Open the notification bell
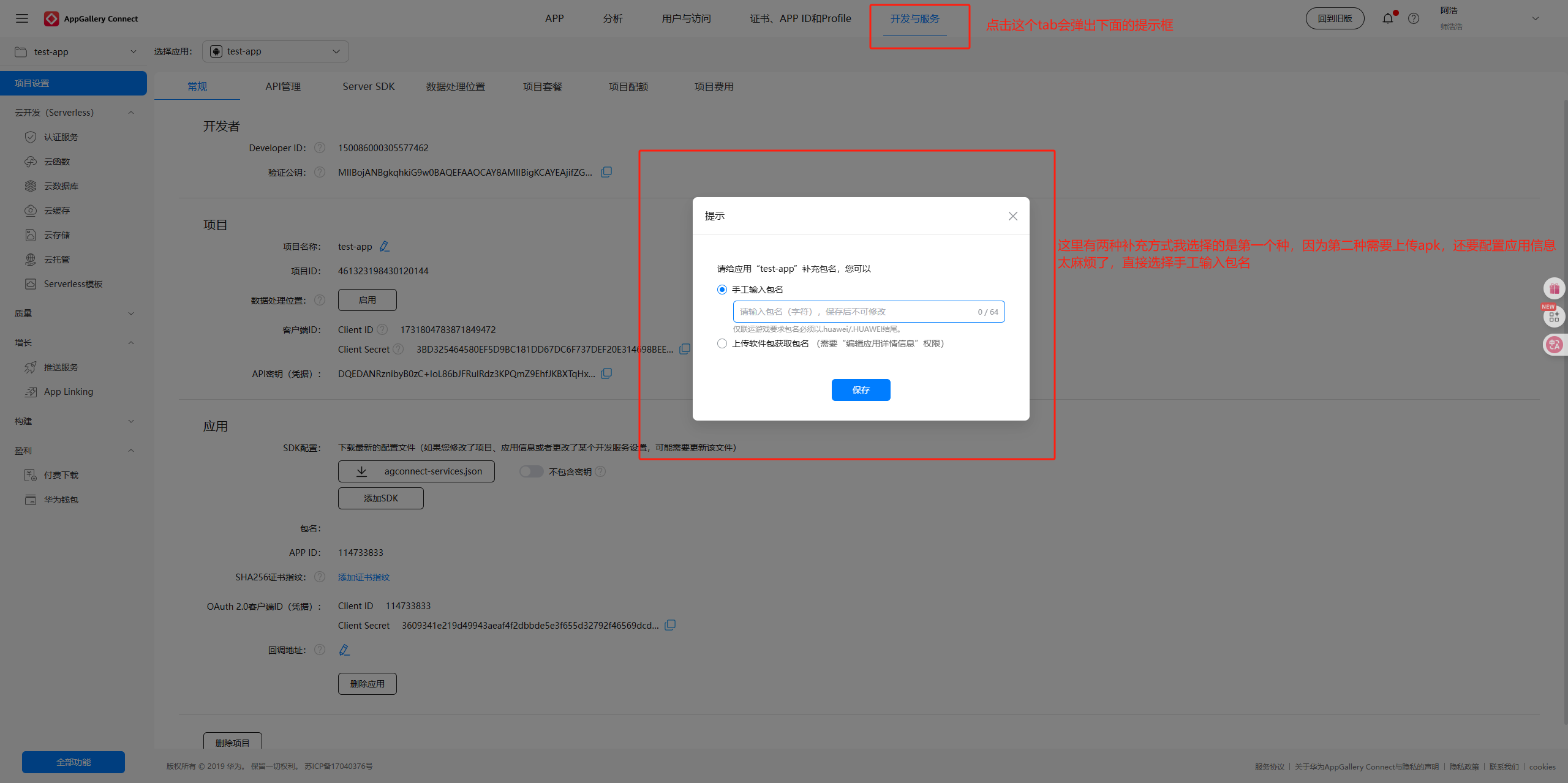1568x783 pixels. [x=1388, y=18]
